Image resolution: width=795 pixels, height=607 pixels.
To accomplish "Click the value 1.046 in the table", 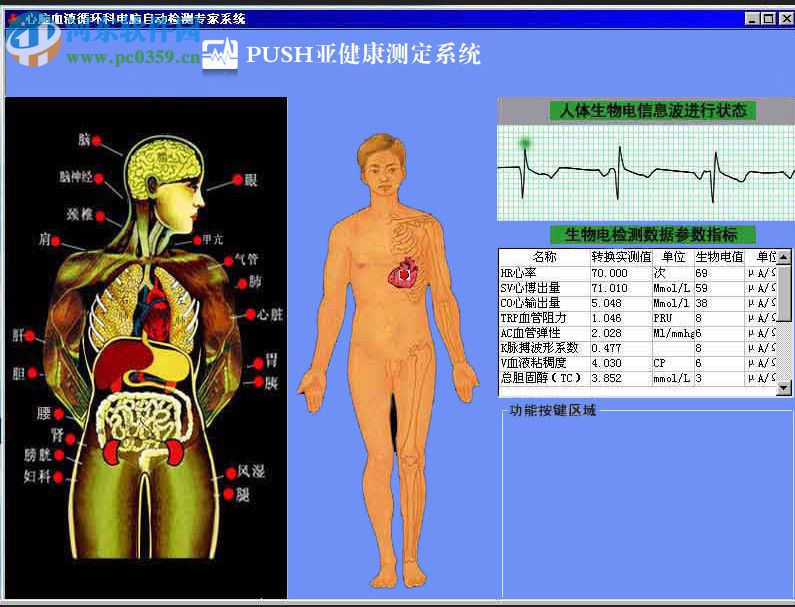I will click(x=606, y=318).
